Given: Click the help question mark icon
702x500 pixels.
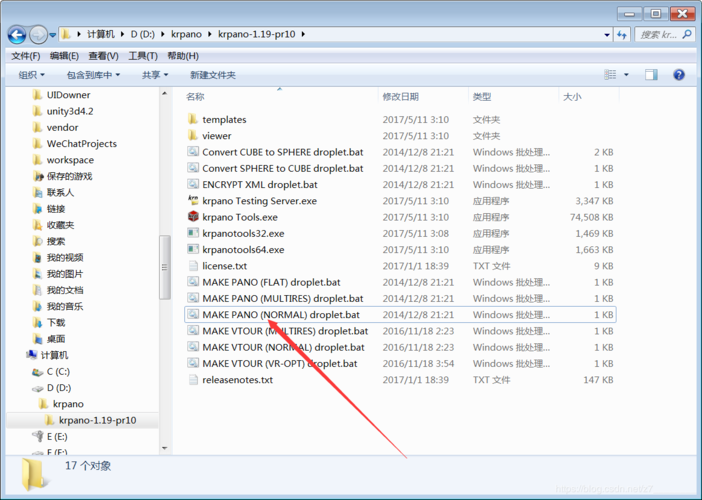Looking at the screenshot, I should tap(679, 75).
